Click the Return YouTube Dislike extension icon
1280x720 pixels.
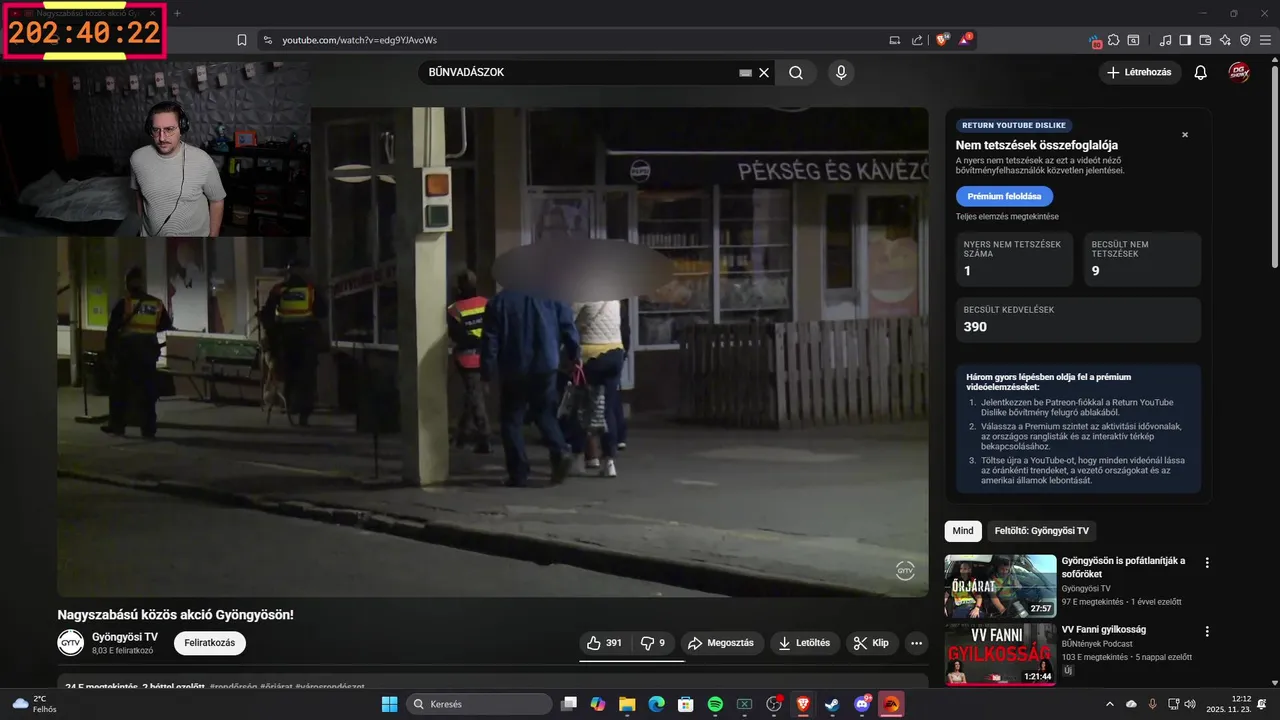(x=1097, y=41)
